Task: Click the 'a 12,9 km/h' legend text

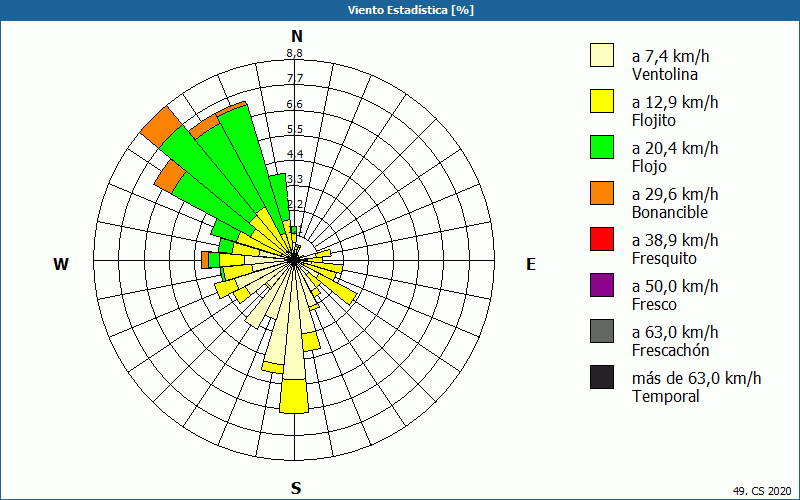Action: pos(674,102)
